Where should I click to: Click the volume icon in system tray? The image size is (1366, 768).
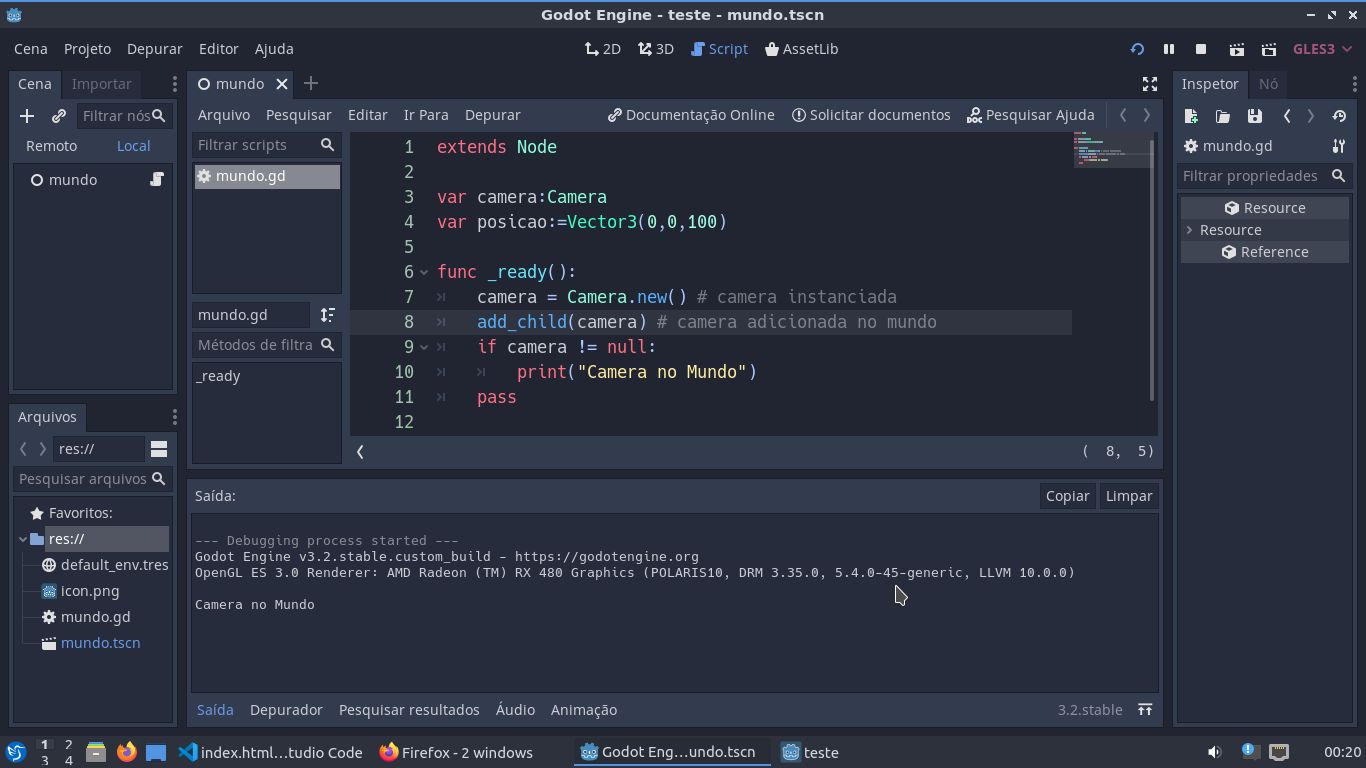(1214, 752)
